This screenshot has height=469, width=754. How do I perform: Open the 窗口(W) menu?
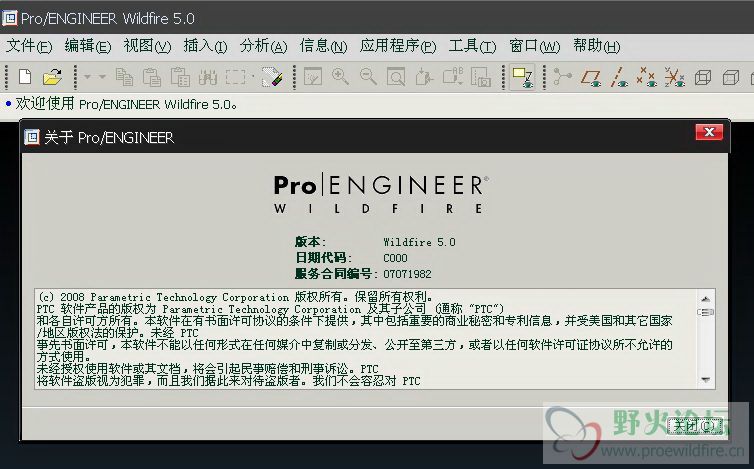(535, 46)
